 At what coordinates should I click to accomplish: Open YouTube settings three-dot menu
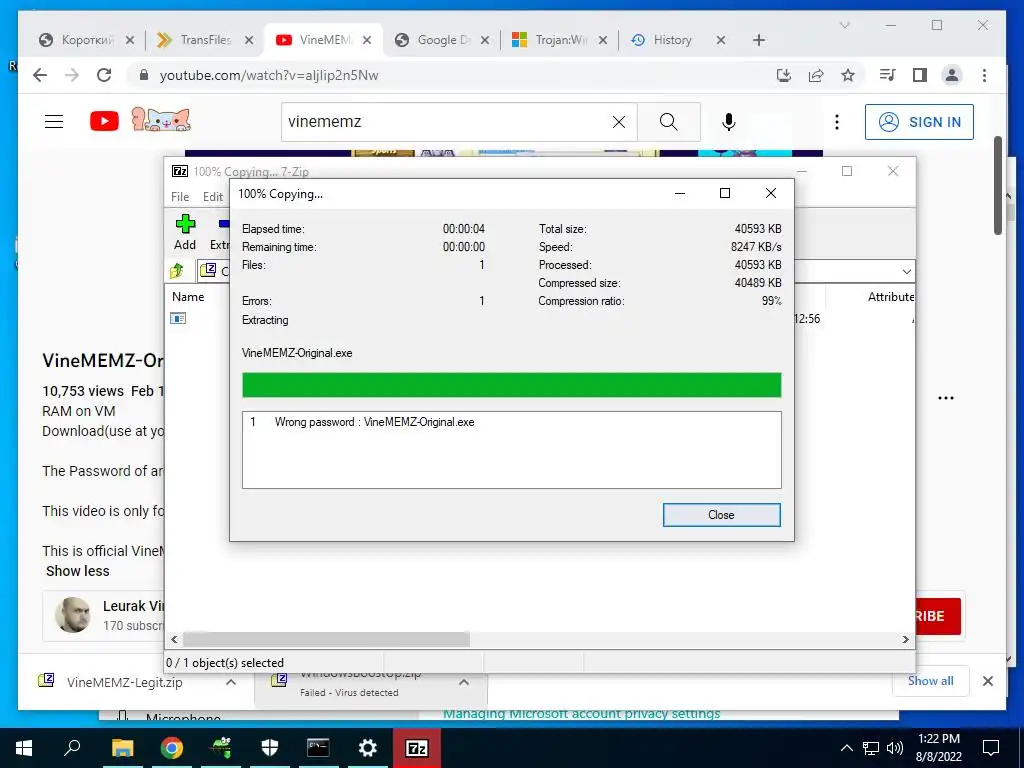pyautogui.click(x=837, y=121)
